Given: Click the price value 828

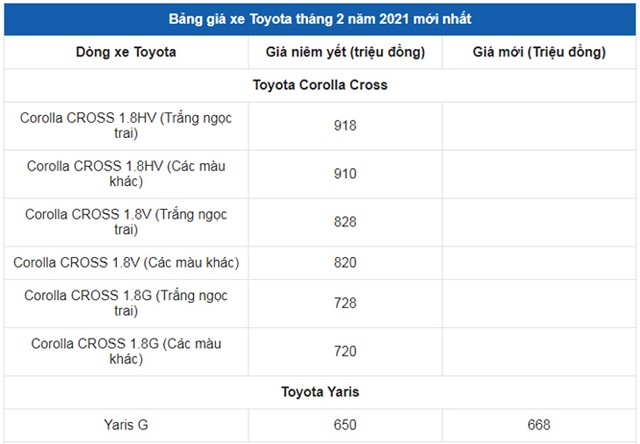Looking at the screenshot, I should tap(345, 222).
